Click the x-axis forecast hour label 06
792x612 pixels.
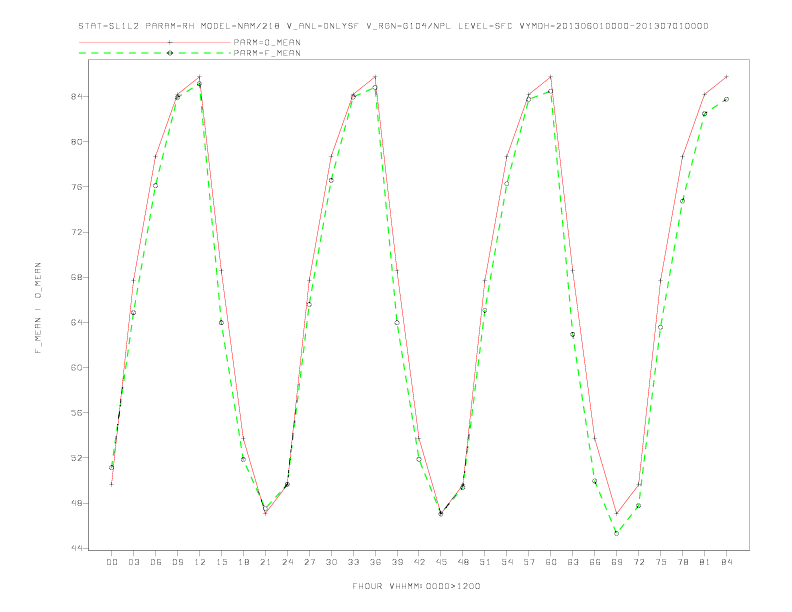coord(156,562)
